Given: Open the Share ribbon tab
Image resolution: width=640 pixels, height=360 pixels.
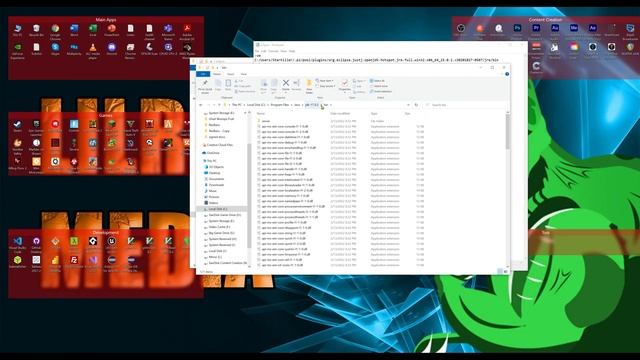Looking at the screenshot, I should [231, 74].
